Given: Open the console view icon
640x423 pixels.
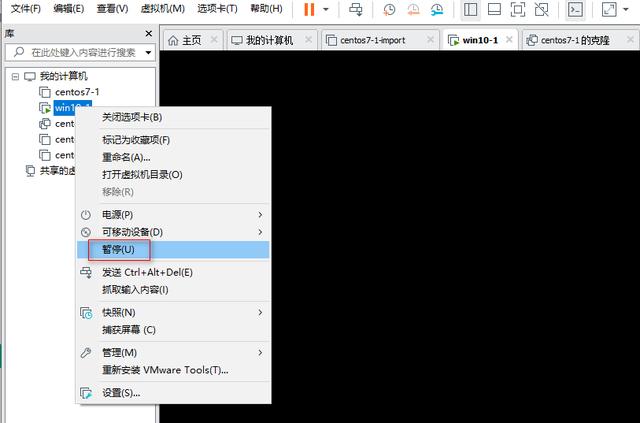Looking at the screenshot, I should [576, 9].
